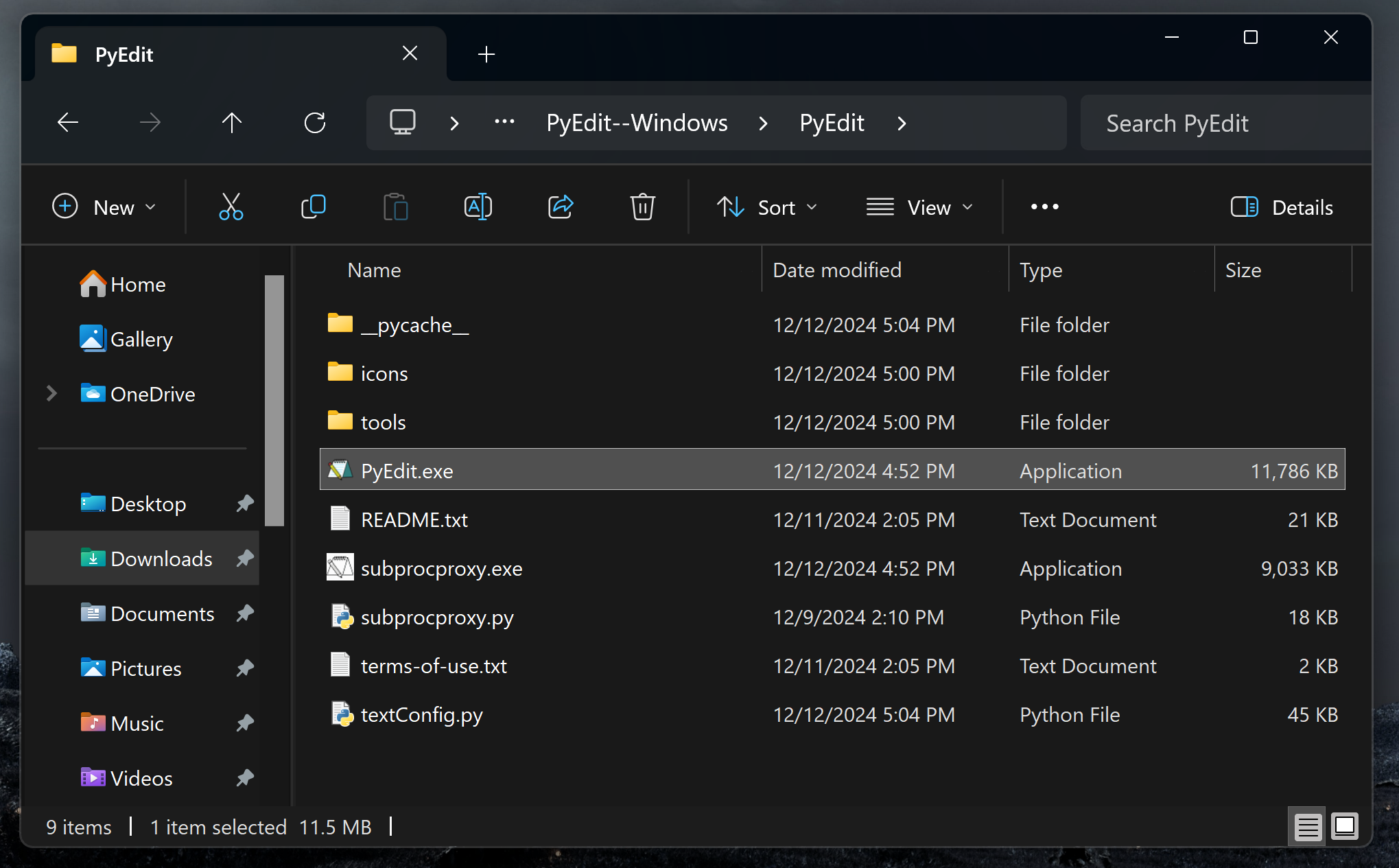Sort by Date modified column header
This screenshot has height=868, width=1399.
point(885,270)
